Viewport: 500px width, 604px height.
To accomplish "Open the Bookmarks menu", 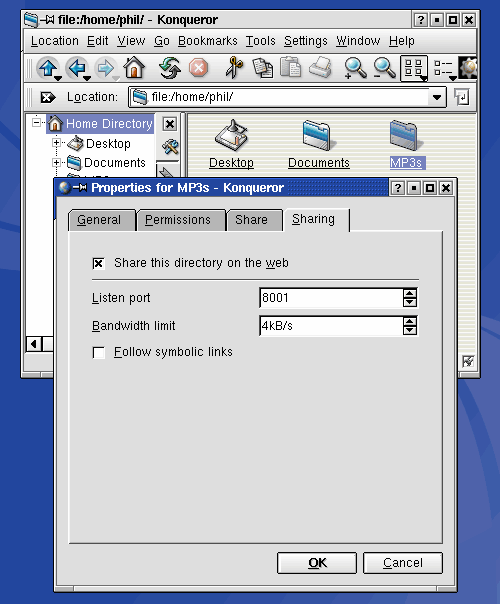I will 208,41.
